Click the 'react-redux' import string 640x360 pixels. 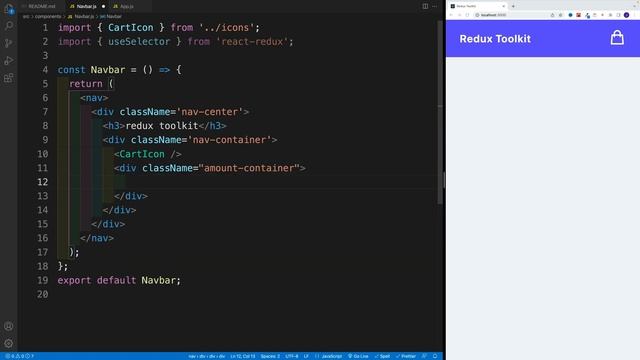[252, 42]
